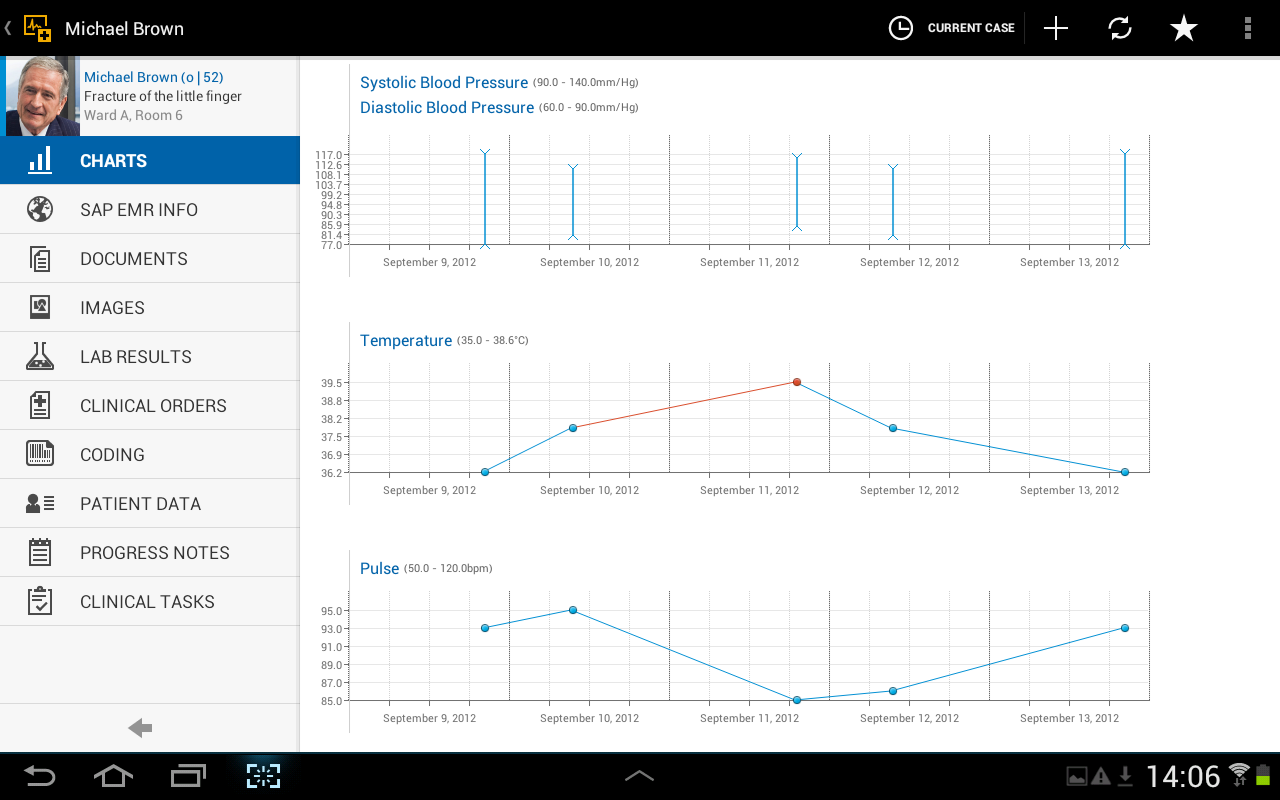Click Systolic Blood Pressure chart title
1280x800 pixels.
(x=444, y=82)
